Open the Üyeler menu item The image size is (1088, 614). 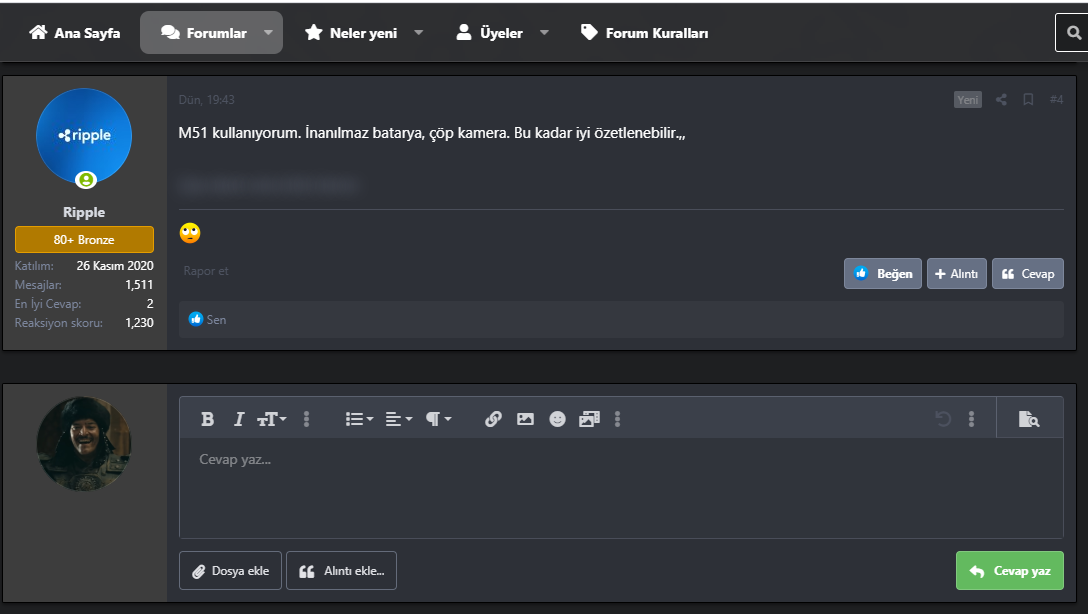pos(489,33)
